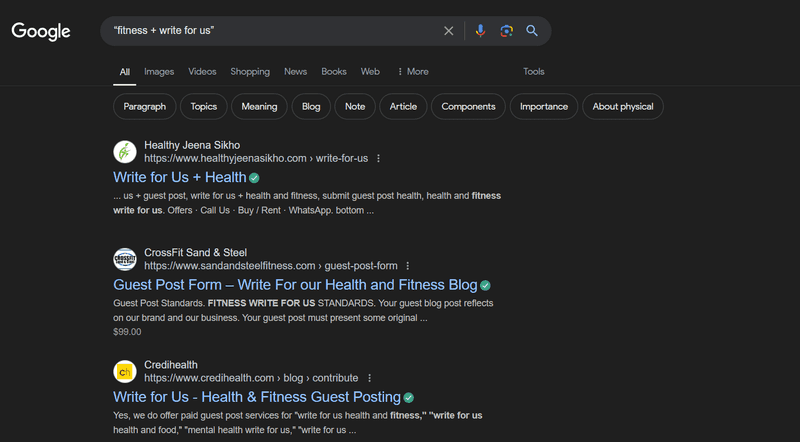Click the magnifying glass search icon
Screen dimensions: 800x442
(532, 31)
